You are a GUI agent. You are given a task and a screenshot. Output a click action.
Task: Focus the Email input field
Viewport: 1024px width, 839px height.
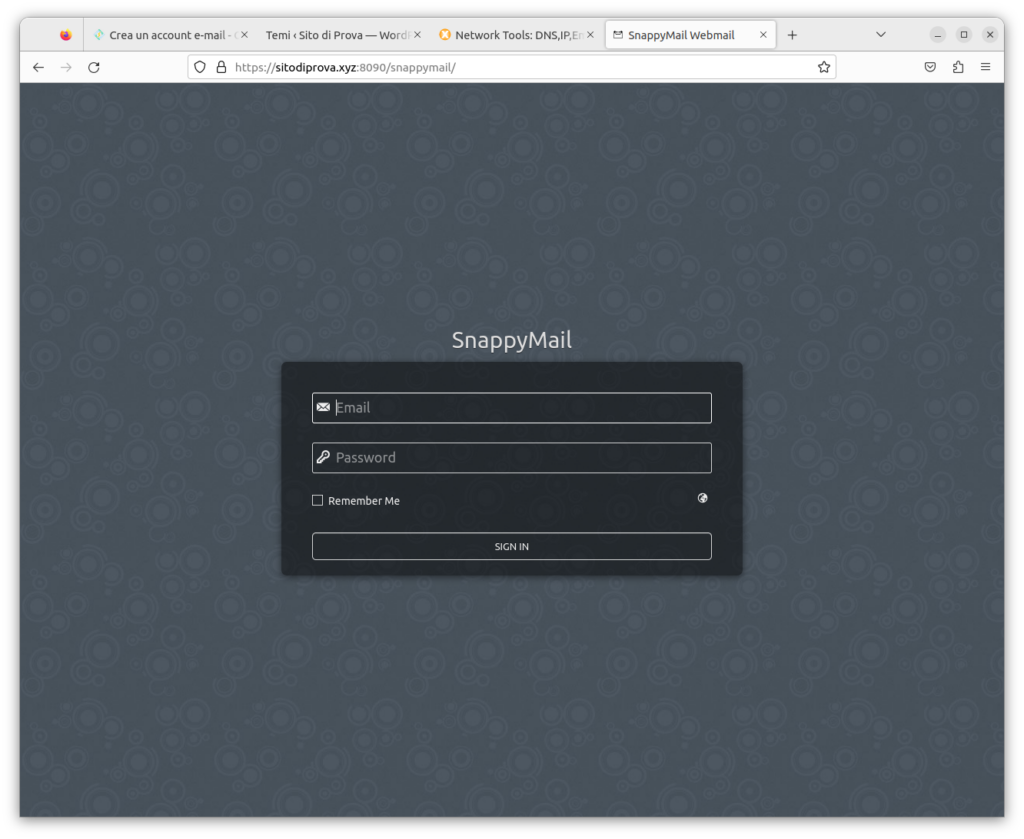[511, 408]
